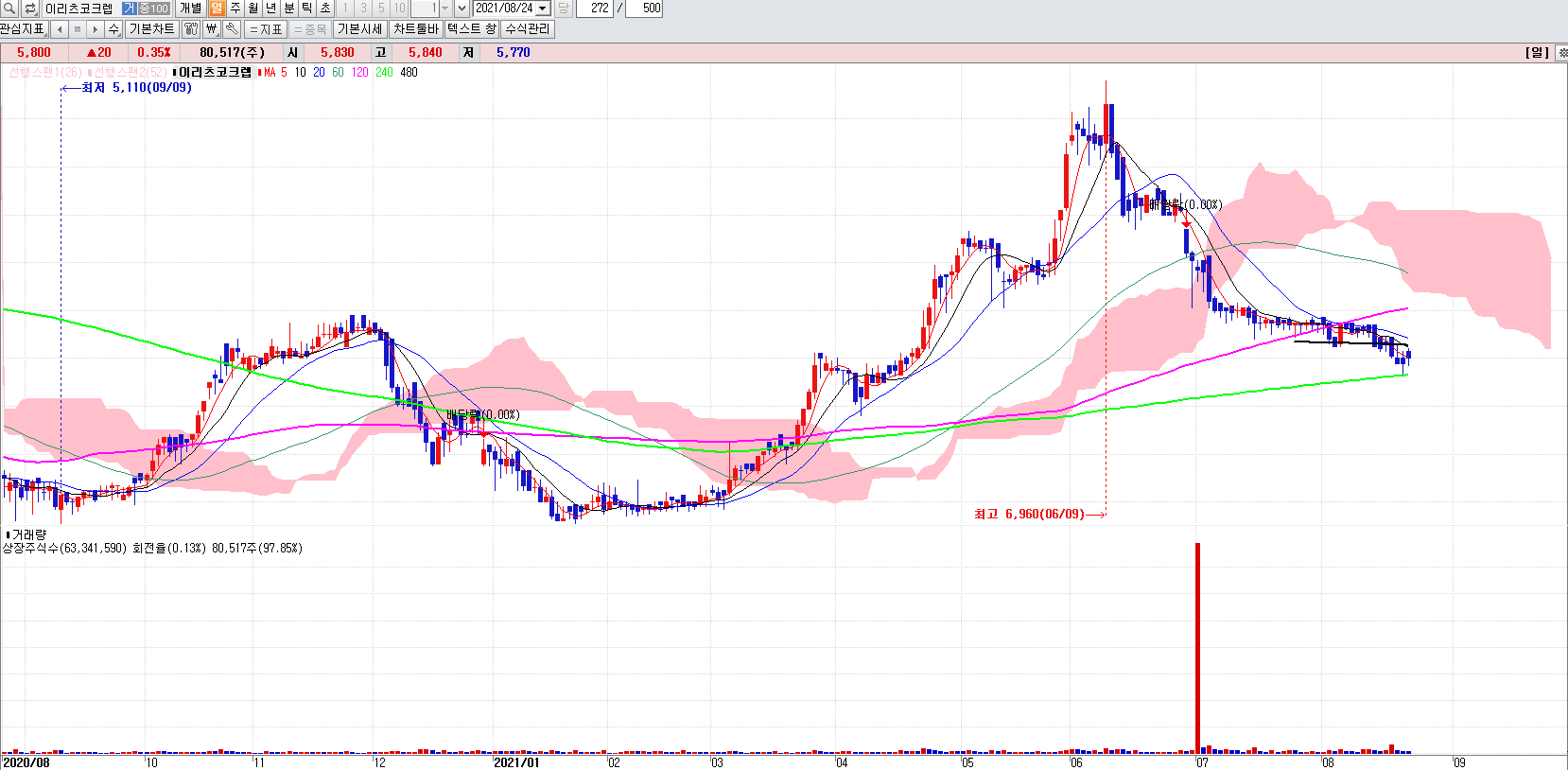Click the 증100 margin badge
The width and height of the screenshot is (1568, 770).
[153, 8]
